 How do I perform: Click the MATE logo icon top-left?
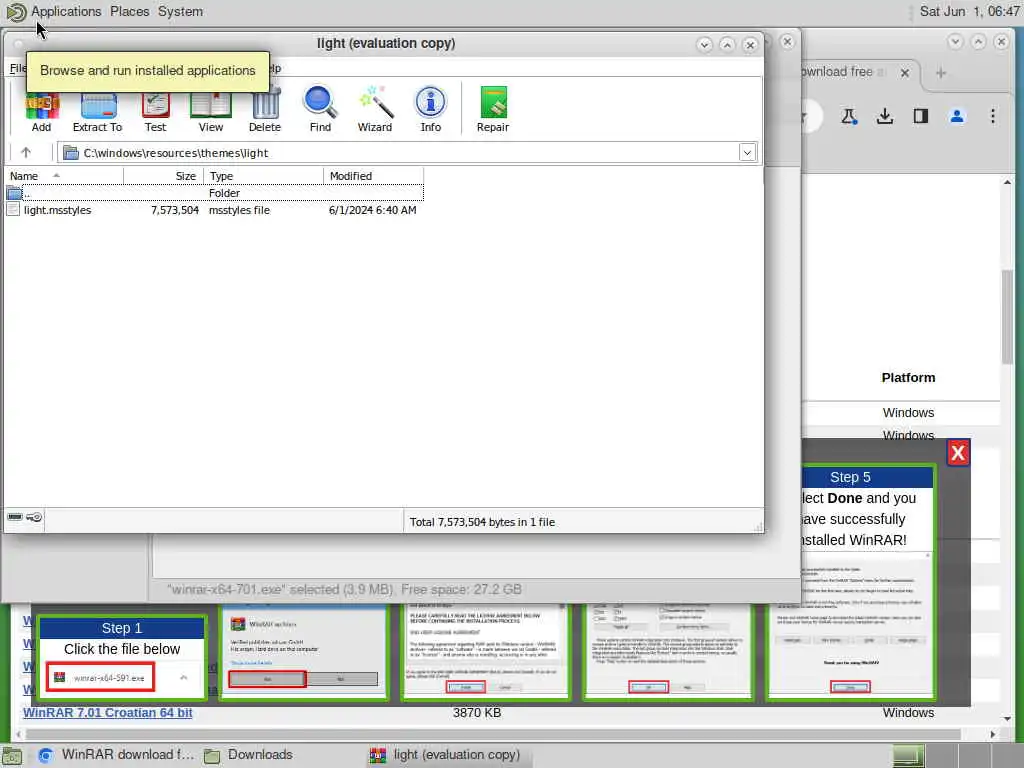(x=15, y=12)
